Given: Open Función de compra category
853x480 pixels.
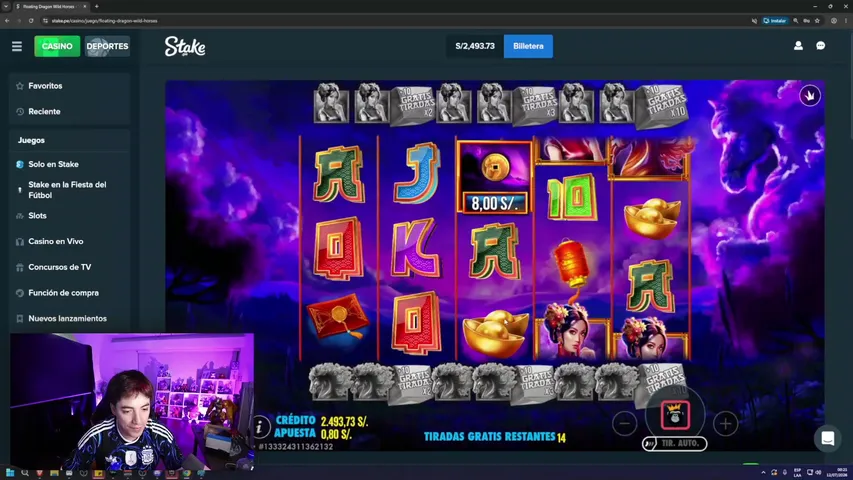Looking at the screenshot, I should pyautogui.click(x=70, y=293).
